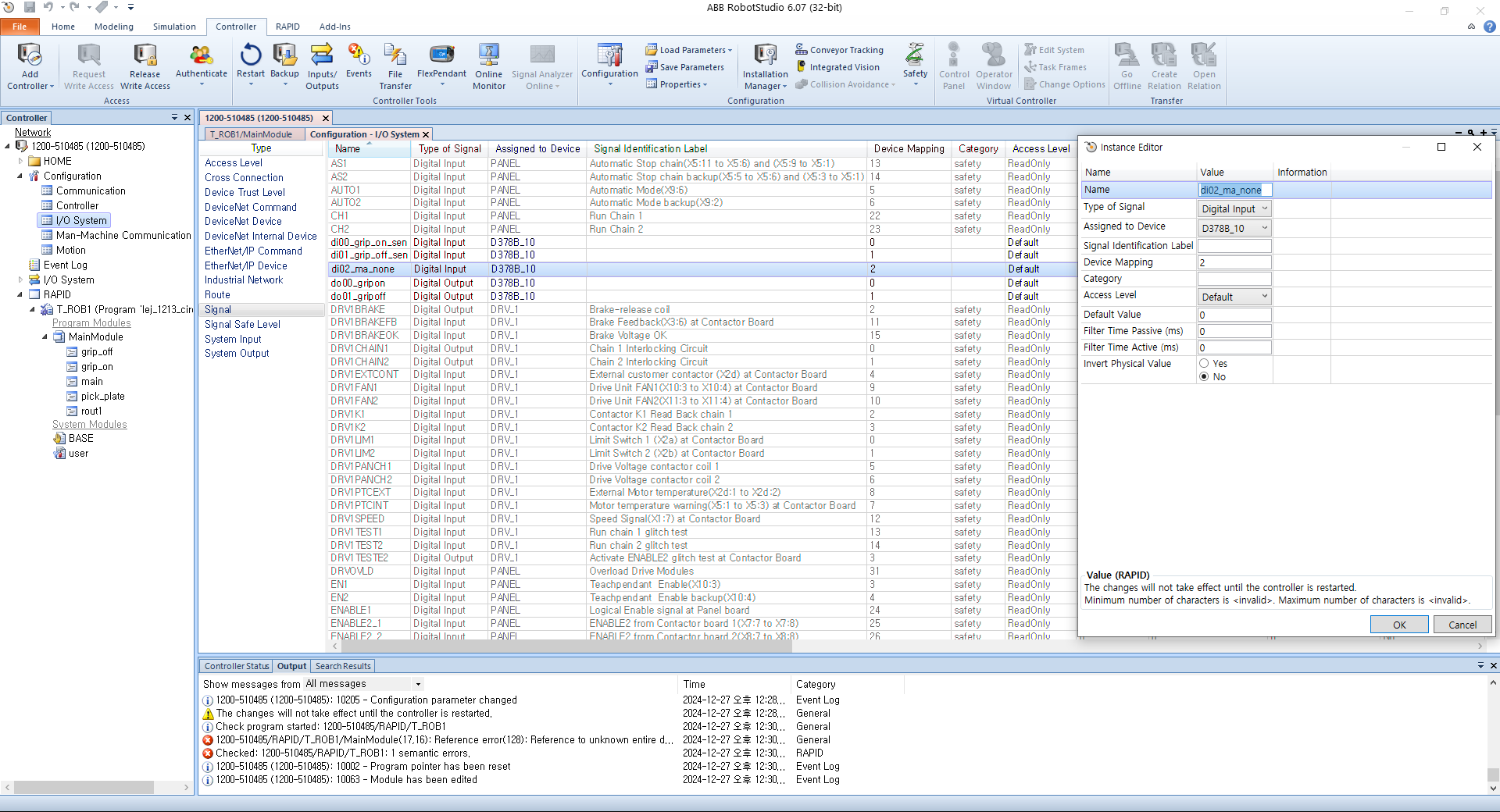Viewport: 1500px width, 812px height.
Task: Switch to the Controller Status tab
Action: 237,666
